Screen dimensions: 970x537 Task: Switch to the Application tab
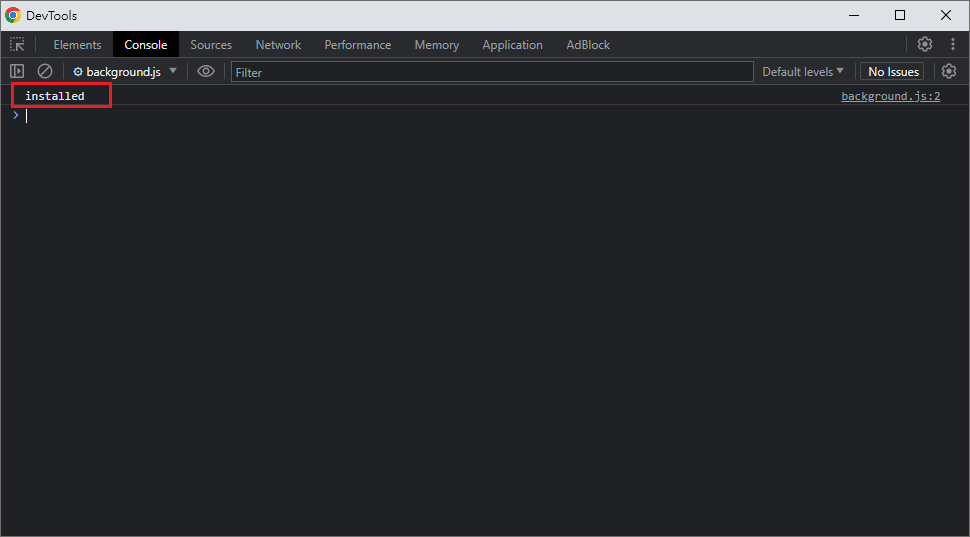pyautogui.click(x=512, y=45)
